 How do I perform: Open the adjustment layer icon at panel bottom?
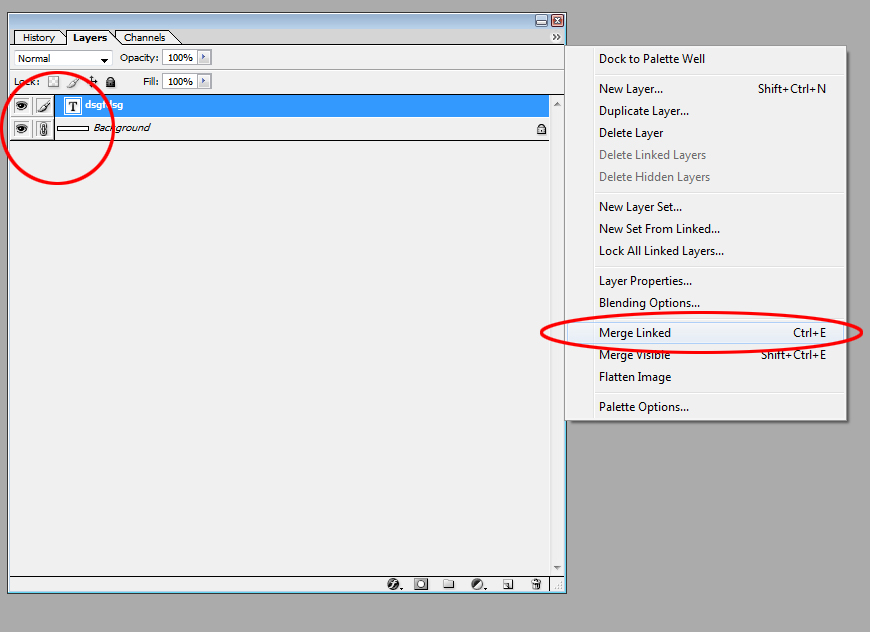[x=478, y=584]
